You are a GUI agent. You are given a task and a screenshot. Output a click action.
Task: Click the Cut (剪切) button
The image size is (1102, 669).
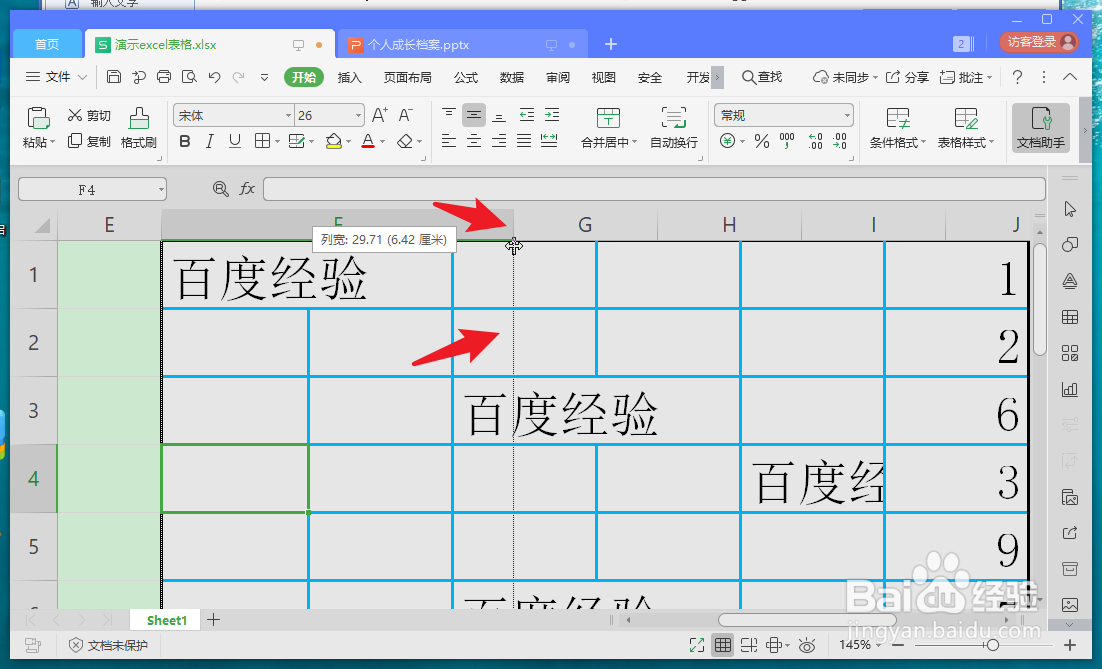[x=89, y=115]
